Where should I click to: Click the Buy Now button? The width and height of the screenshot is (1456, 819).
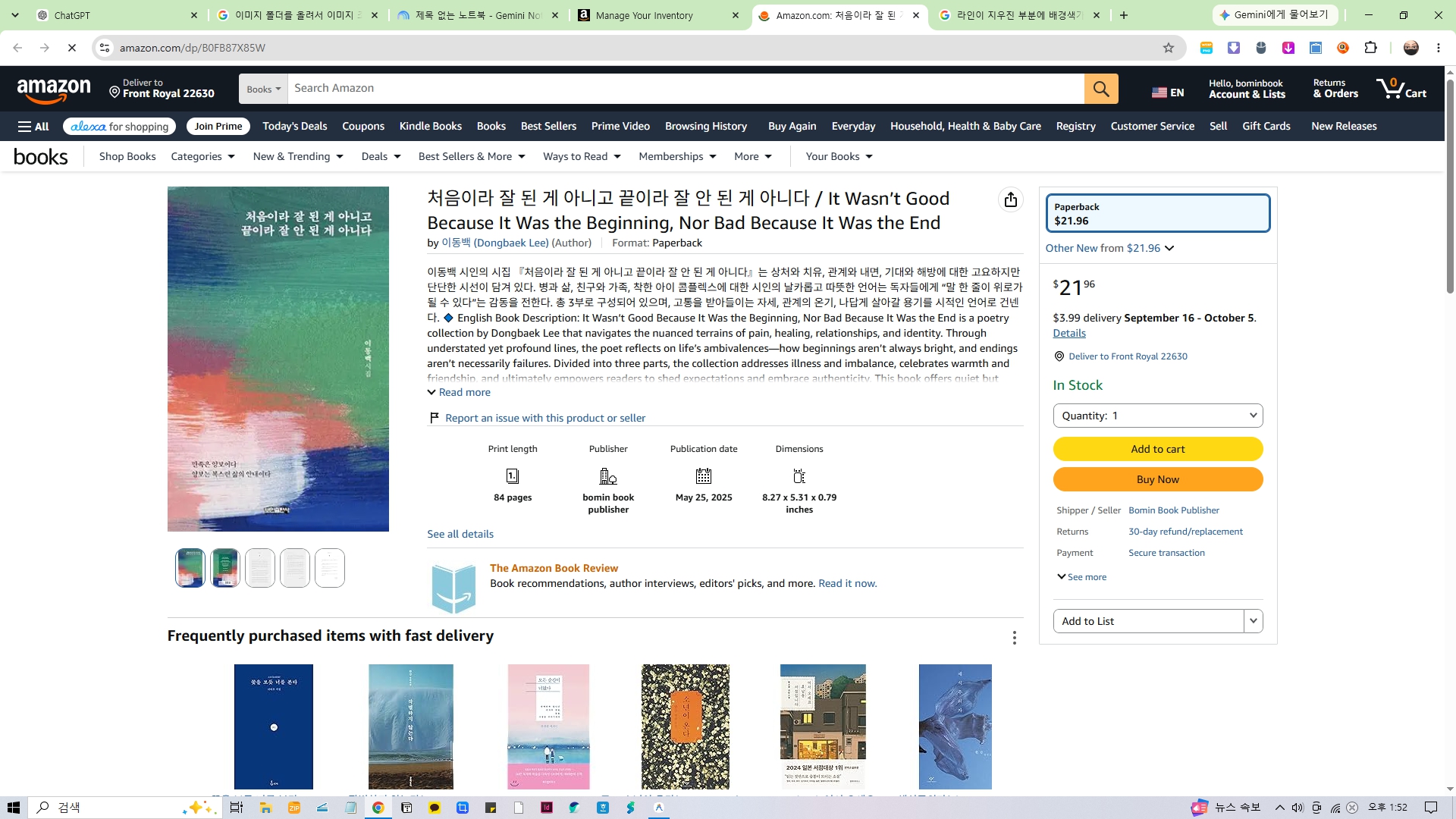(x=1158, y=479)
